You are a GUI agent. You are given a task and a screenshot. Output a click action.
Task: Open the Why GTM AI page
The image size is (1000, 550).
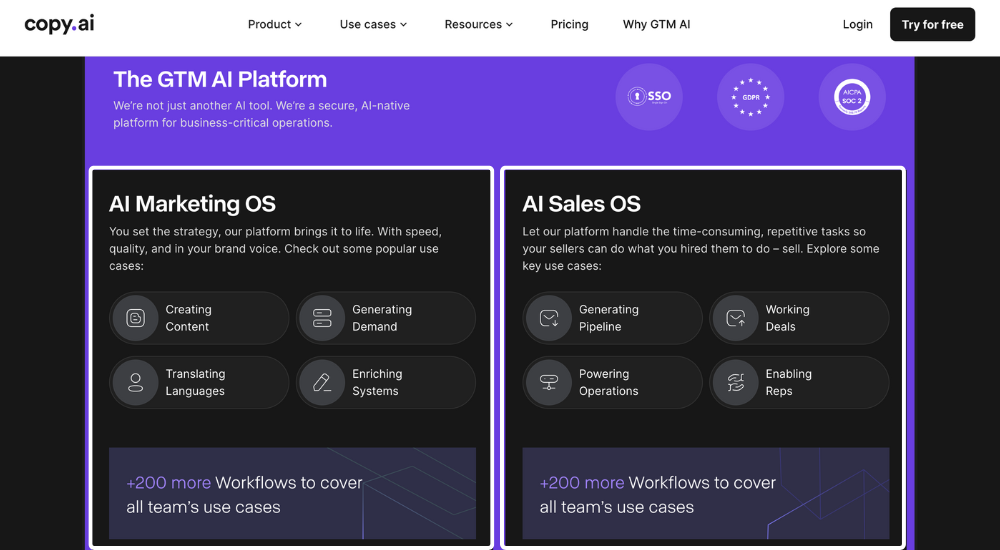pyautogui.click(x=656, y=24)
